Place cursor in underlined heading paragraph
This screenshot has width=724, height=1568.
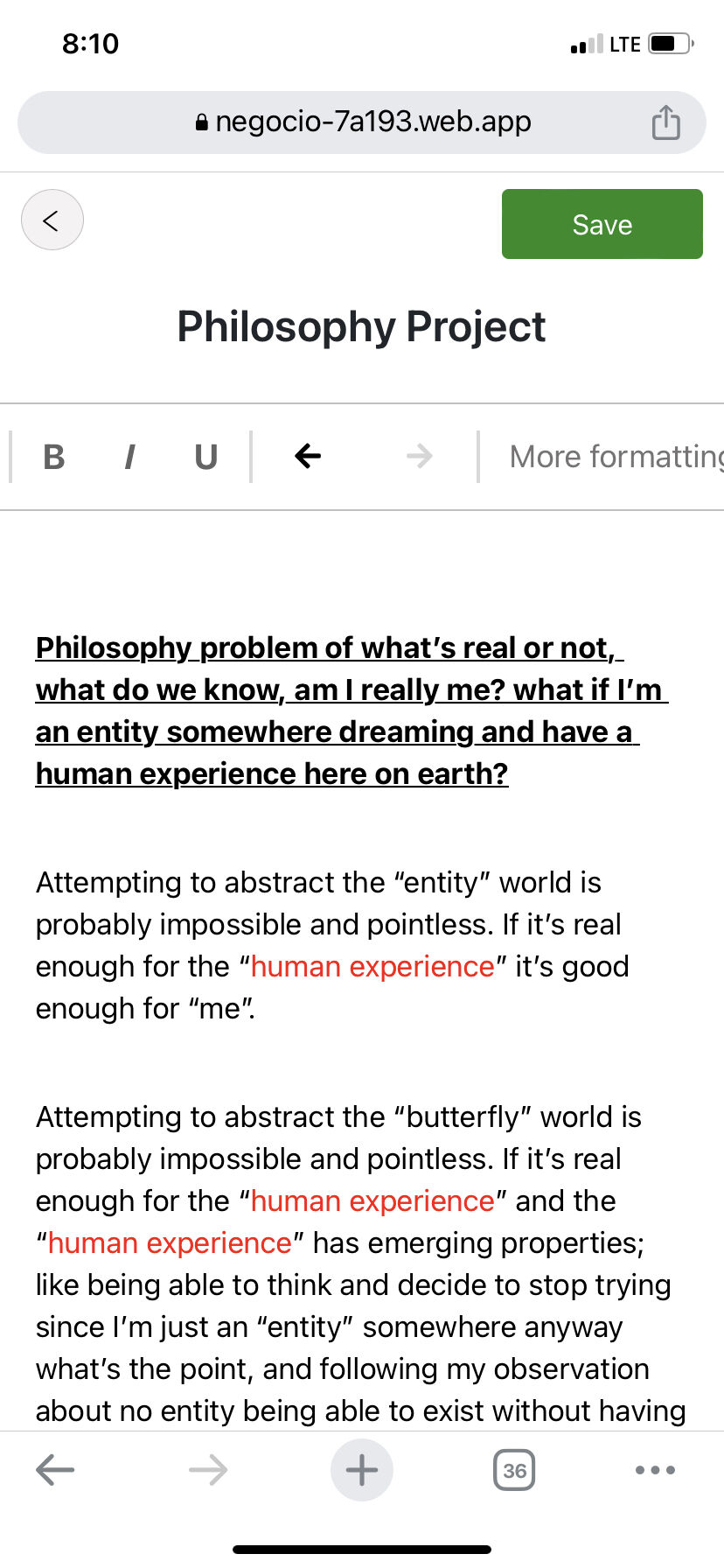pos(352,710)
